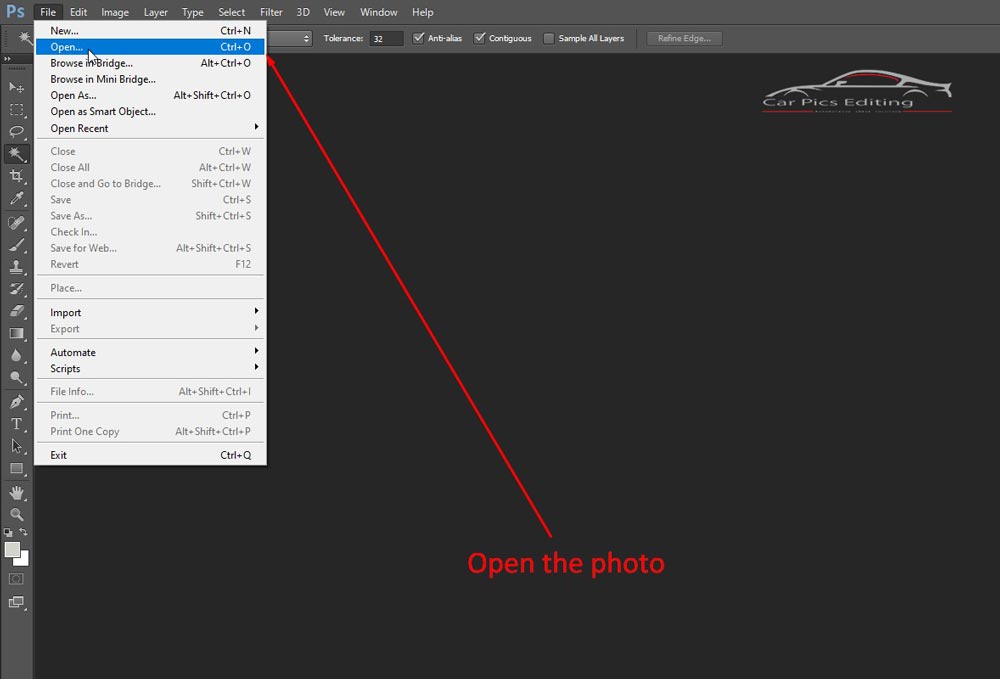Select the Rectangle shape tool
The height and width of the screenshot is (679, 1000).
click(16, 469)
